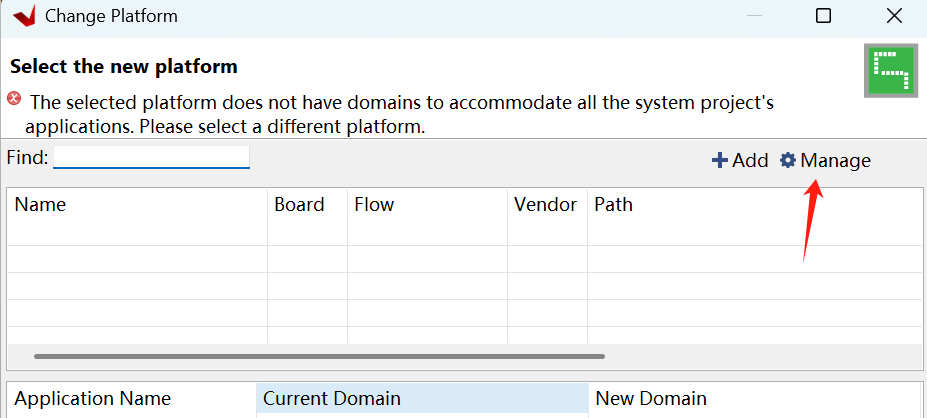927x418 pixels.
Task: Click the New Domain column header
Action: tap(756, 399)
